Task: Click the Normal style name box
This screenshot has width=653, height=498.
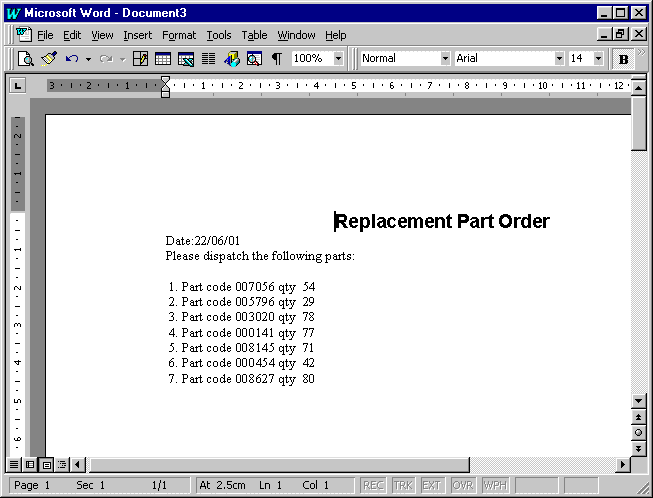Action: tap(401, 58)
